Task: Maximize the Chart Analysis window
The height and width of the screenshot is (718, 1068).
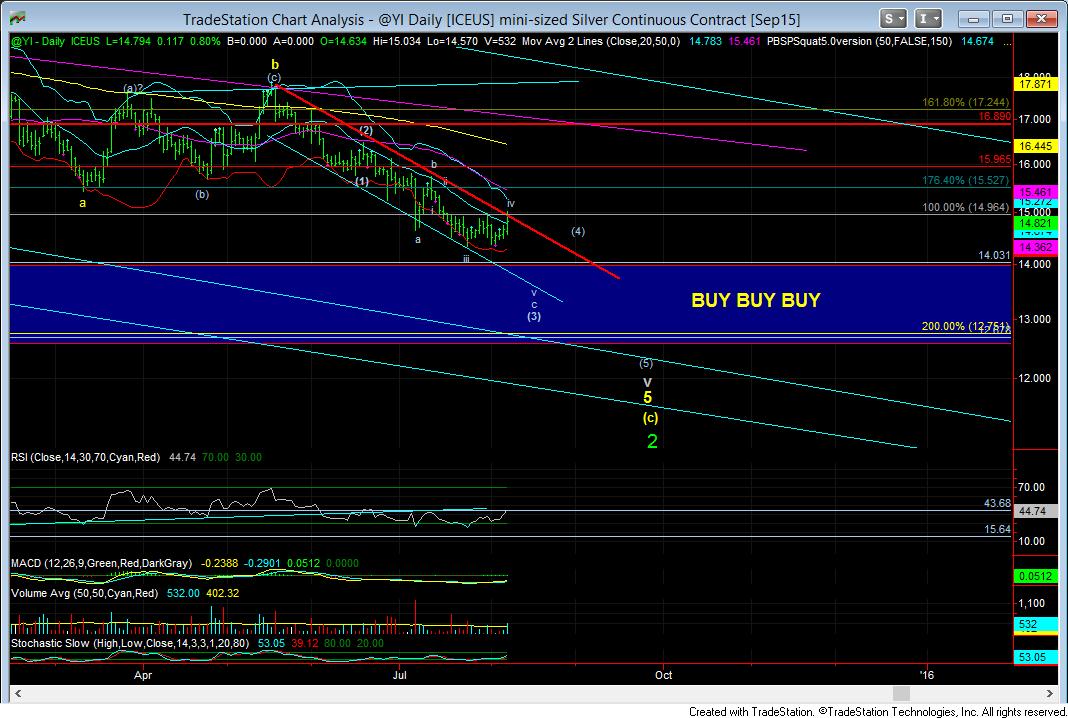Action: pos(1007,18)
